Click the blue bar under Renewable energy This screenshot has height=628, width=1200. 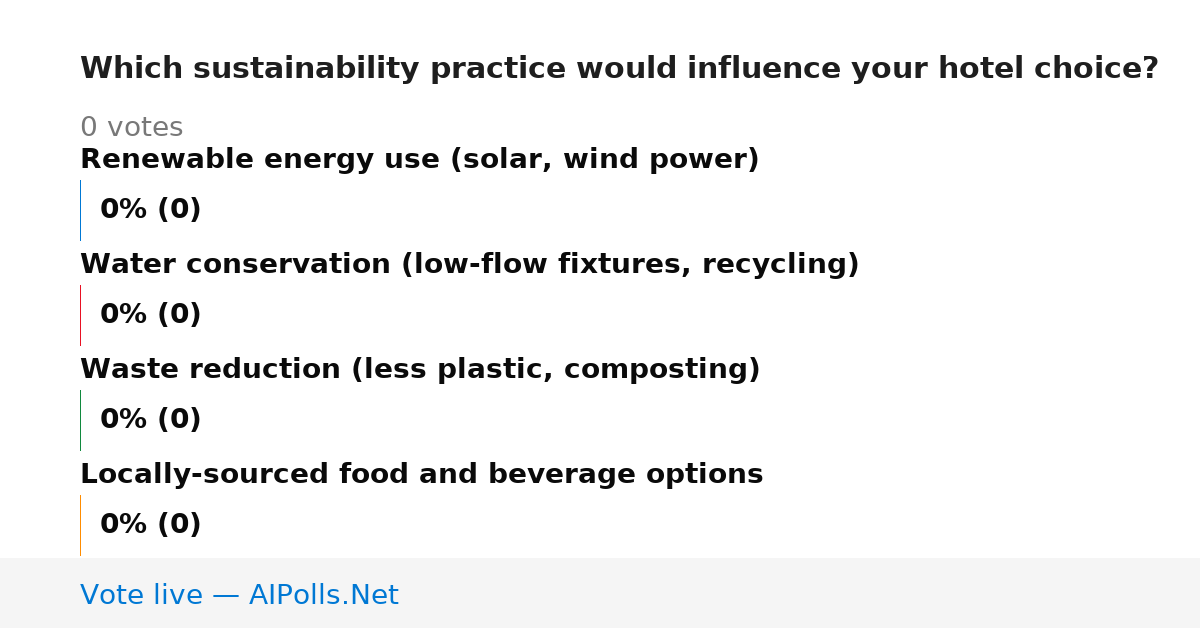(80, 210)
